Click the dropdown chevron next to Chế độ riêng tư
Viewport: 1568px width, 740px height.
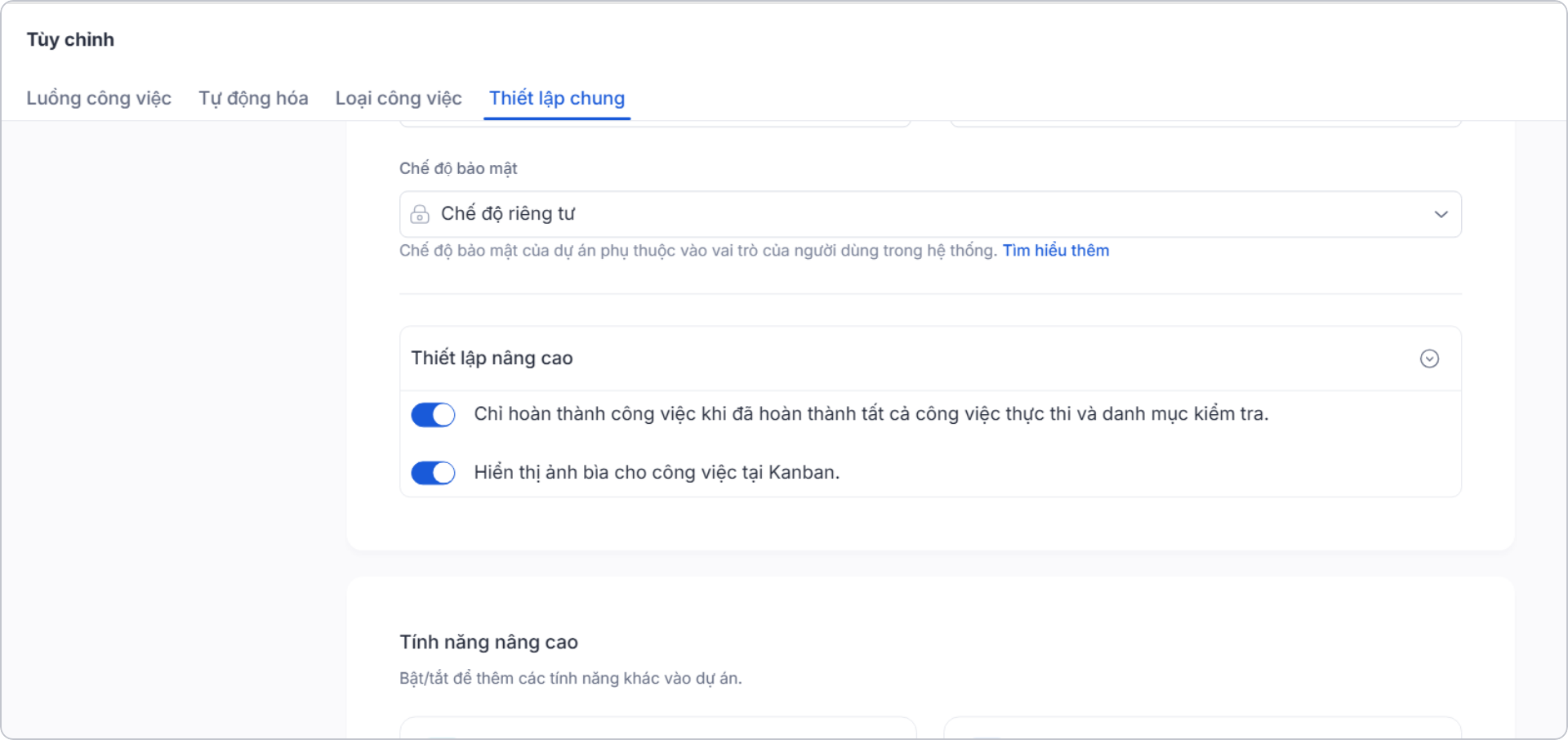tap(1441, 214)
